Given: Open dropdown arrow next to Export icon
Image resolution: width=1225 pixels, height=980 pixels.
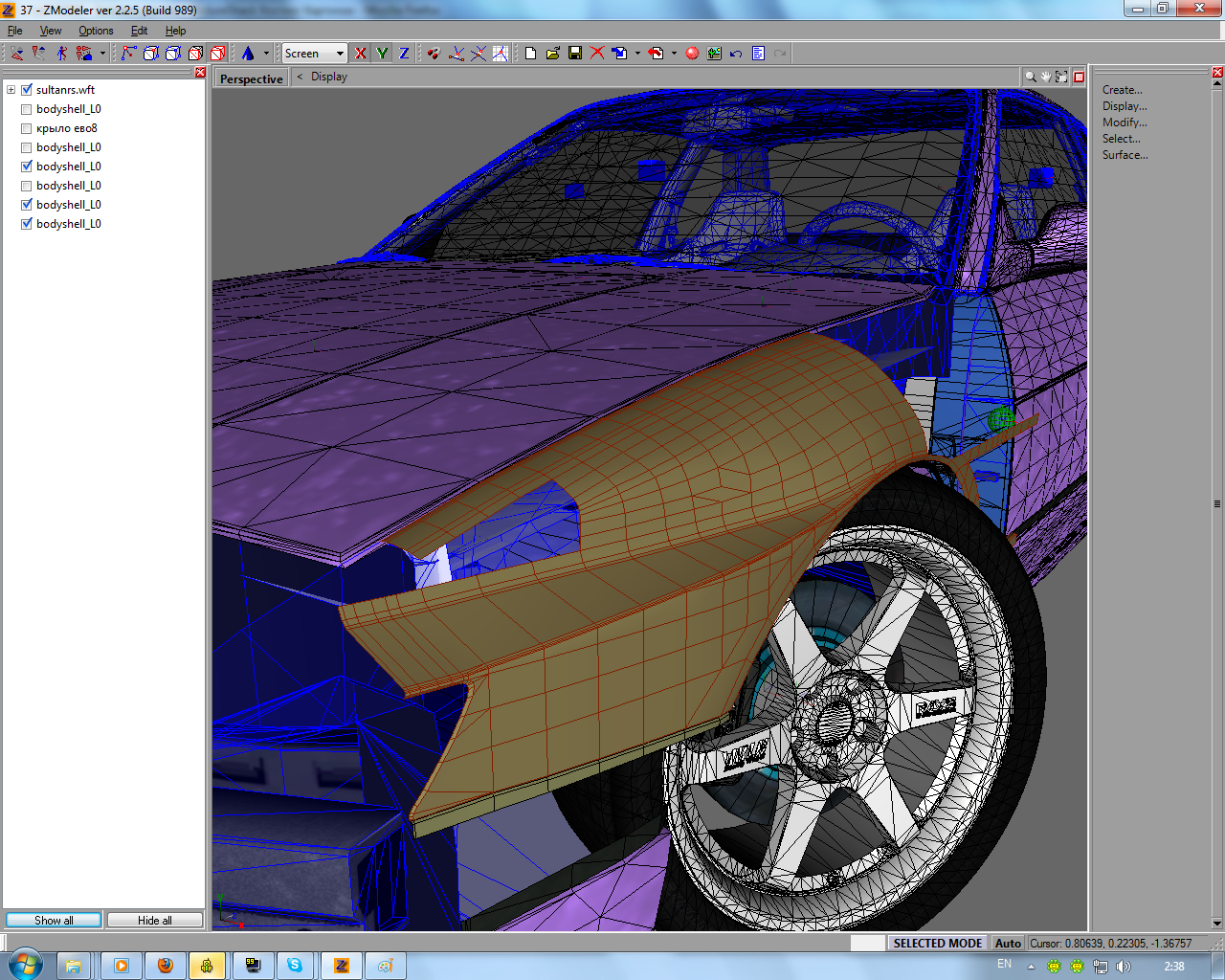Looking at the screenshot, I should [x=674, y=54].
